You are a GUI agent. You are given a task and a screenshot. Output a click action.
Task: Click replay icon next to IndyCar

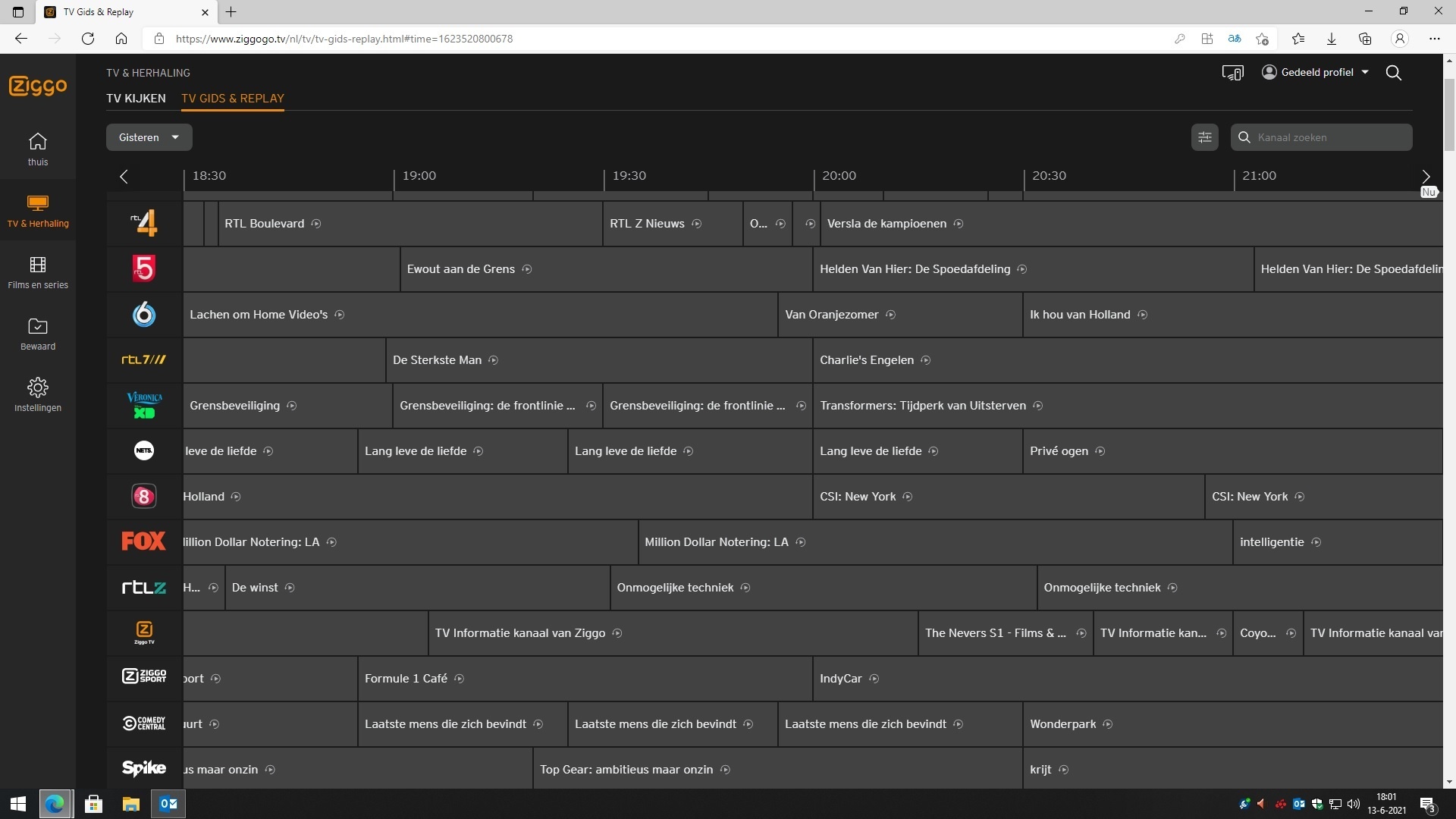pyautogui.click(x=874, y=679)
